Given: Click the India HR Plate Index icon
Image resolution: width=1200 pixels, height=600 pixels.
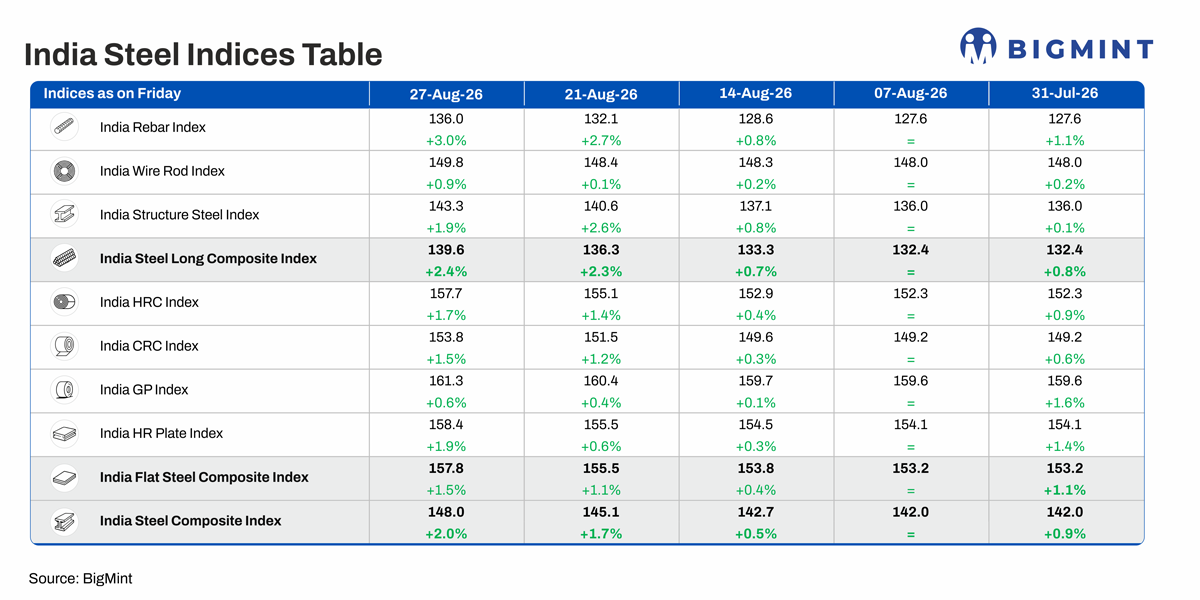Looking at the screenshot, I should (x=65, y=433).
